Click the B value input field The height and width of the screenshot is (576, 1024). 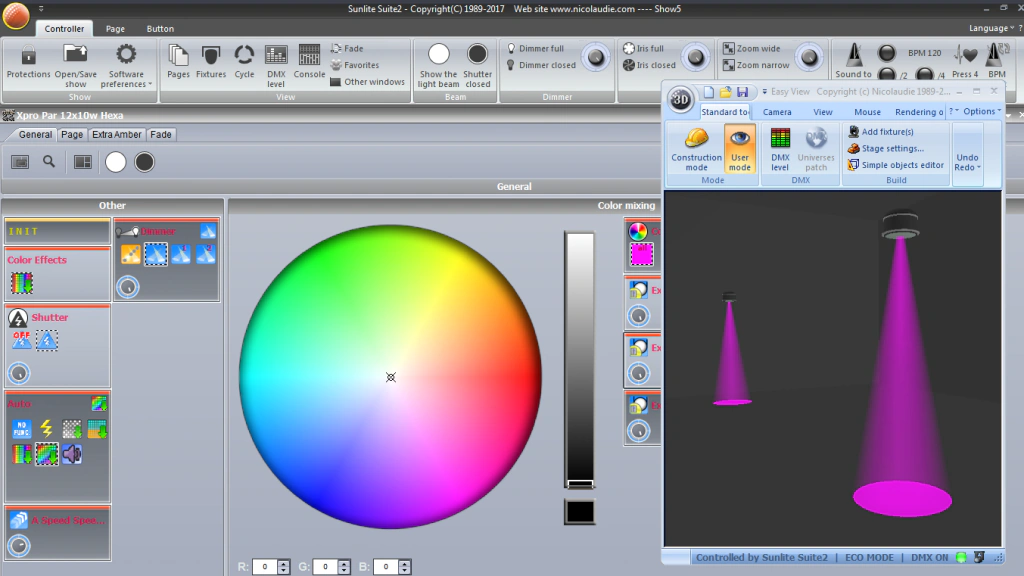[x=385, y=567]
